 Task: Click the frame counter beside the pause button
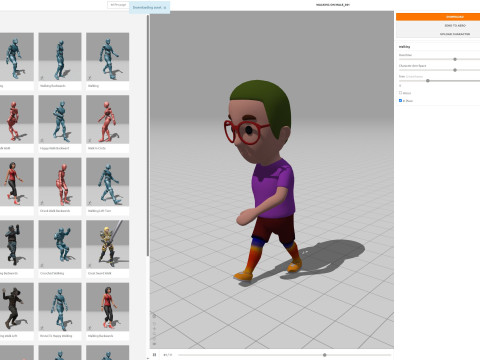click(168, 355)
